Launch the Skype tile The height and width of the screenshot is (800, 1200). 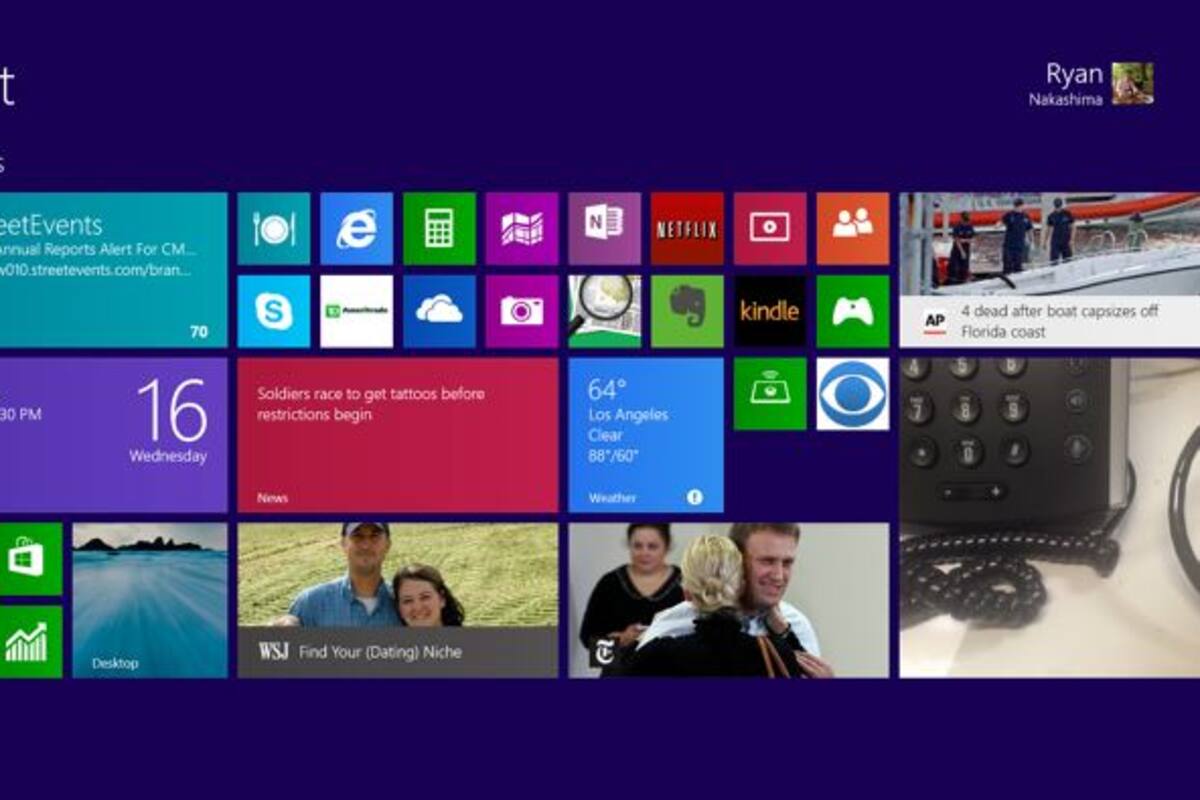point(274,311)
